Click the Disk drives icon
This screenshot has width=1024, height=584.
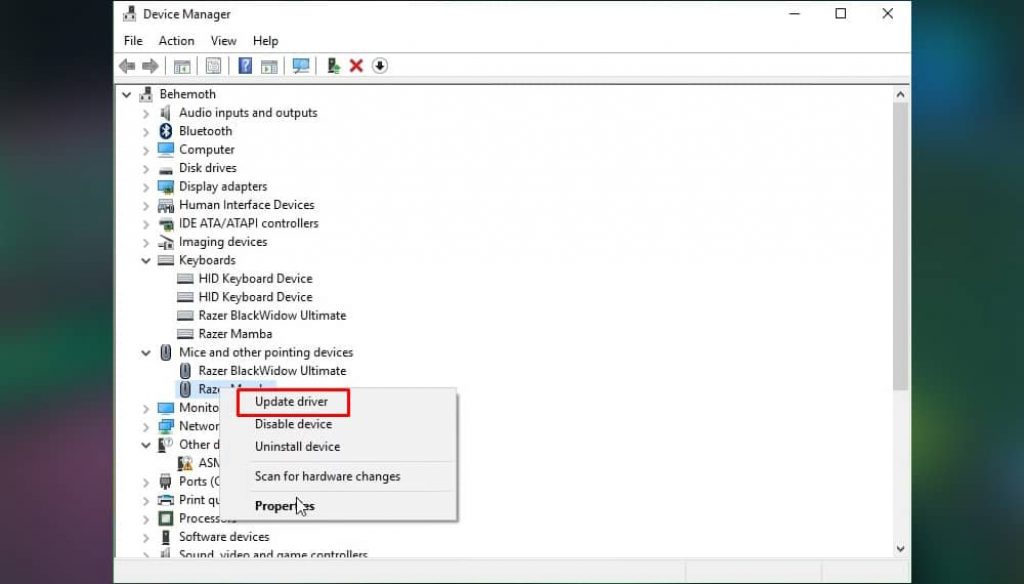coord(166,169)
